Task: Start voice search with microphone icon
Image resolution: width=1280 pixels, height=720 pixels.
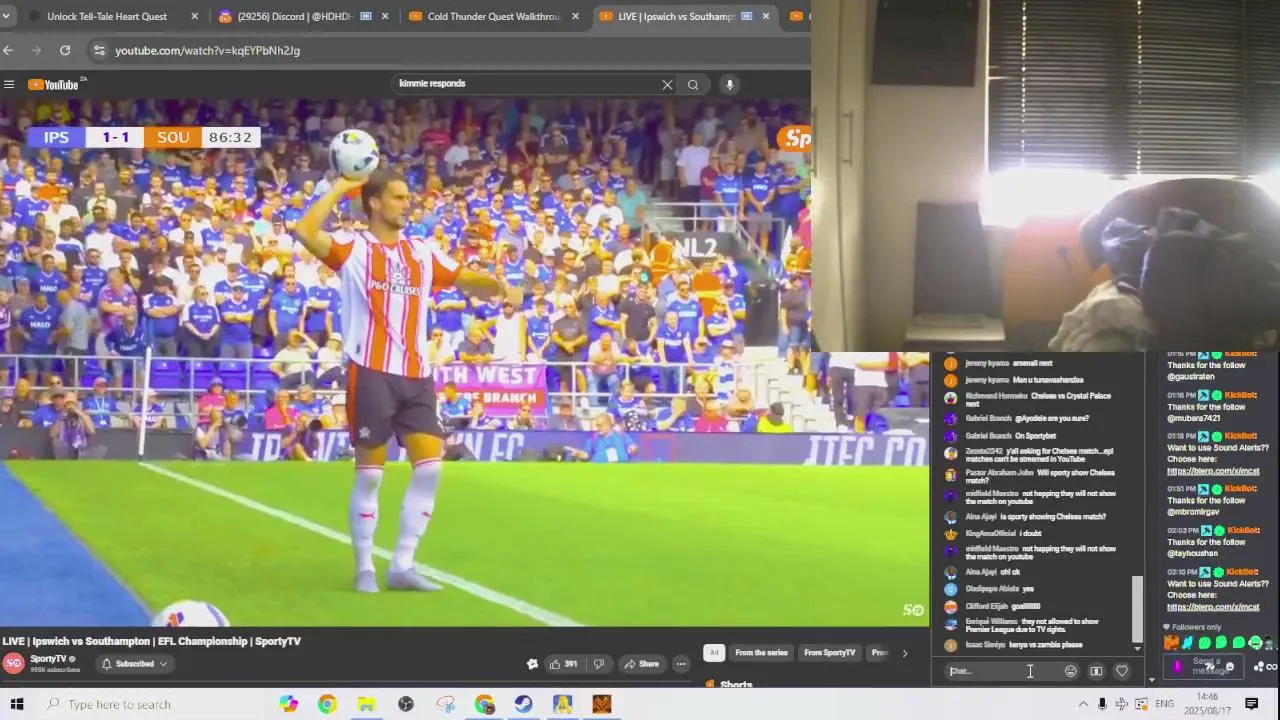Action: [729, 85]
